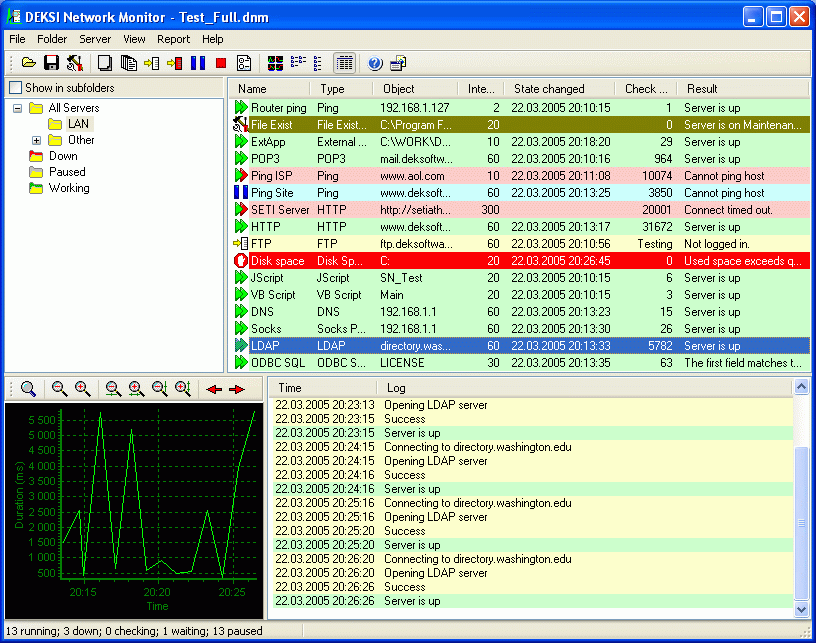Click the copy documents toolbar icon
Image resolution: width=816 pixels, height=643 pixels.
click(x=129, y=63)
